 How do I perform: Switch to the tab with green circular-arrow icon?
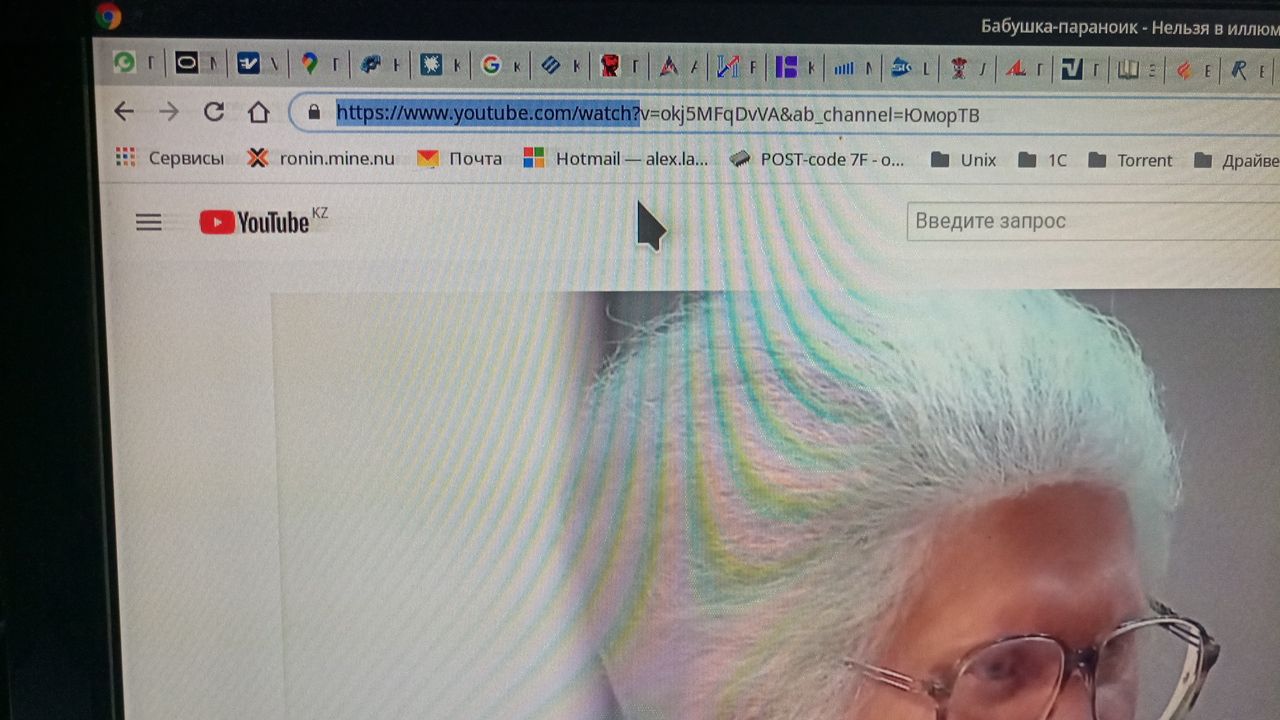[124, 65]
